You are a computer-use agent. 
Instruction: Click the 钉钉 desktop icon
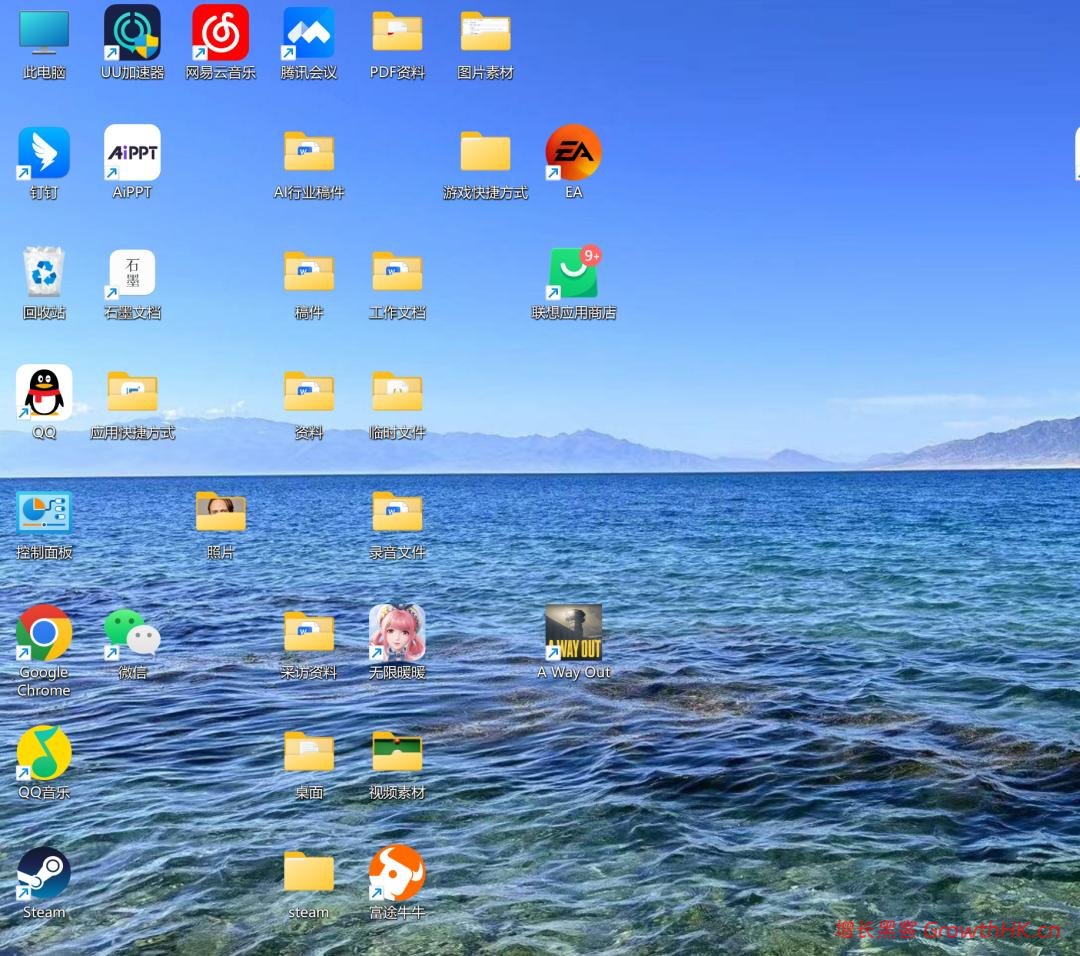coord(44,153)
